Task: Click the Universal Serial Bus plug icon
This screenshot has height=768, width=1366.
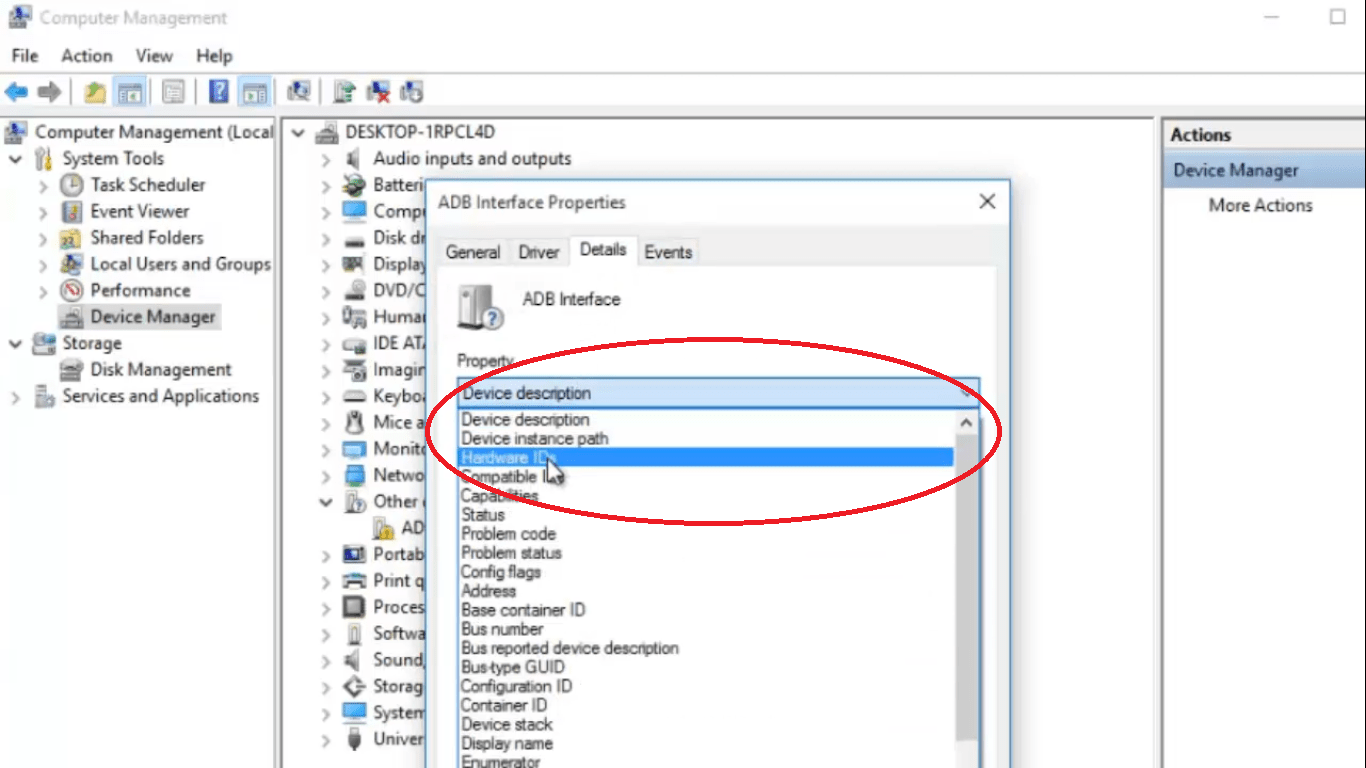Action: (354, 739)
